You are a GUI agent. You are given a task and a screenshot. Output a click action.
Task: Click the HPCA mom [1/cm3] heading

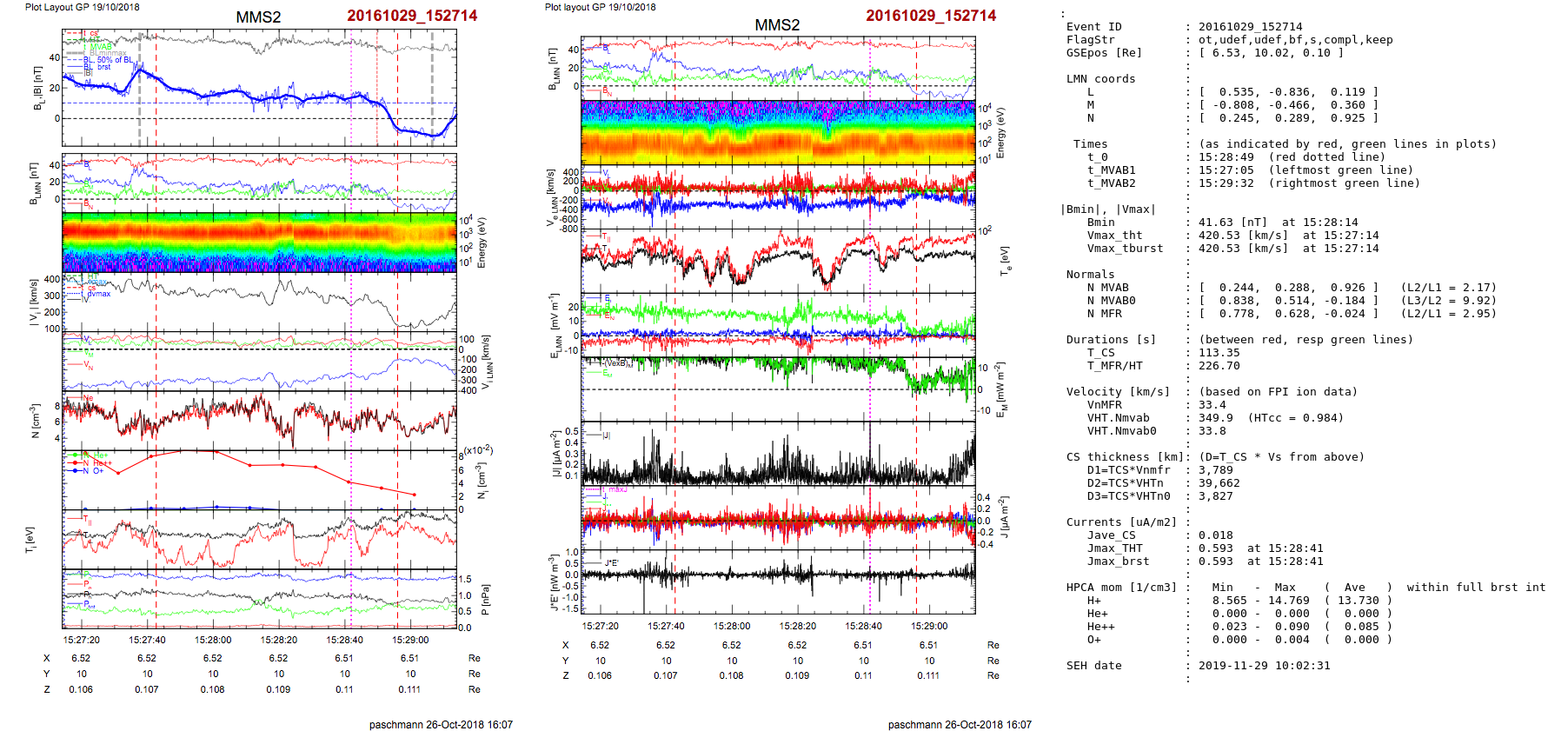coord(1121,588)
